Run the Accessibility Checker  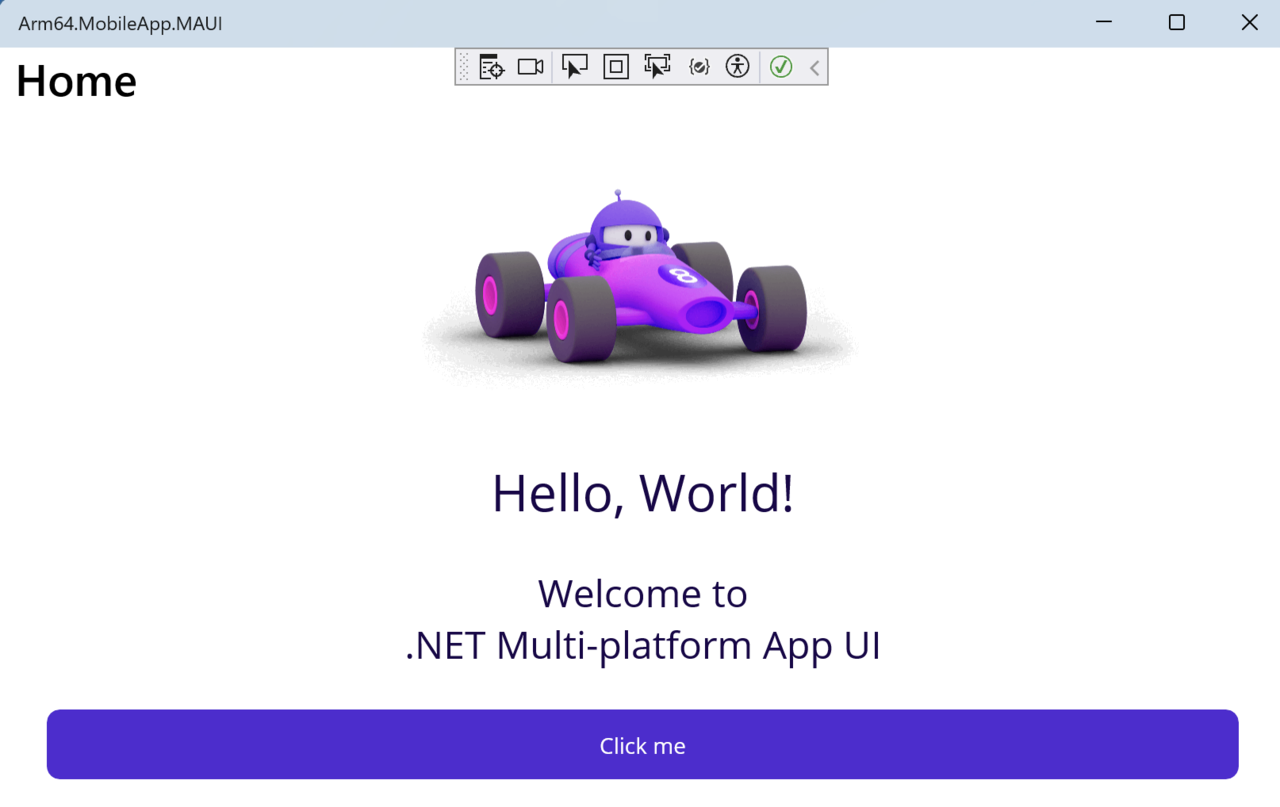[737, 66]
